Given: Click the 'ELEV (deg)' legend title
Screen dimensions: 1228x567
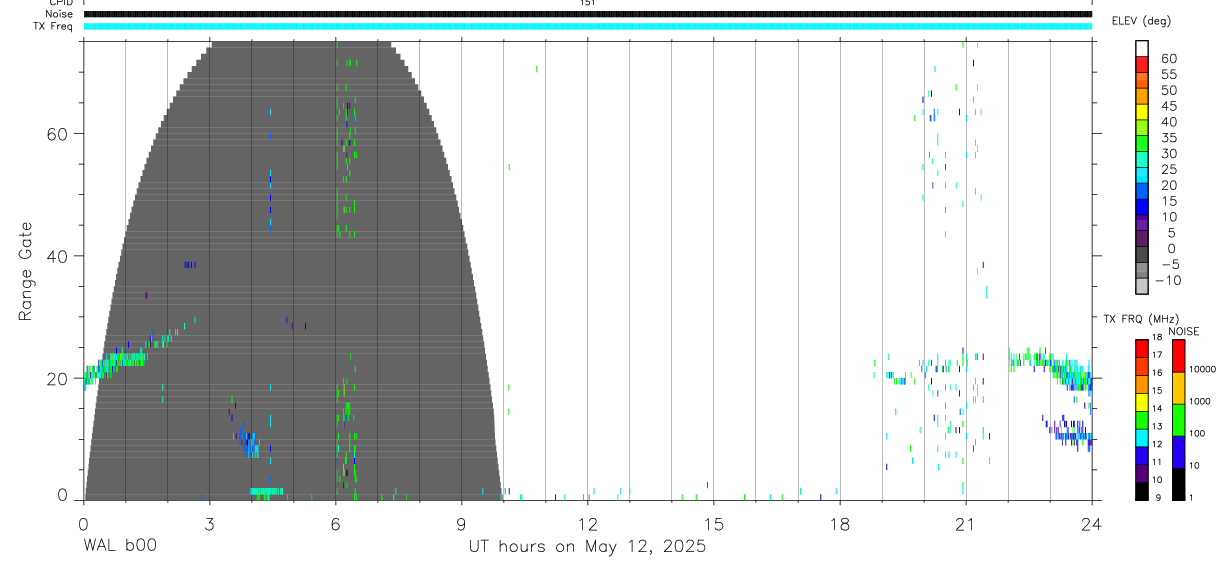Looking at the screenshot, I should point(1142,21).
